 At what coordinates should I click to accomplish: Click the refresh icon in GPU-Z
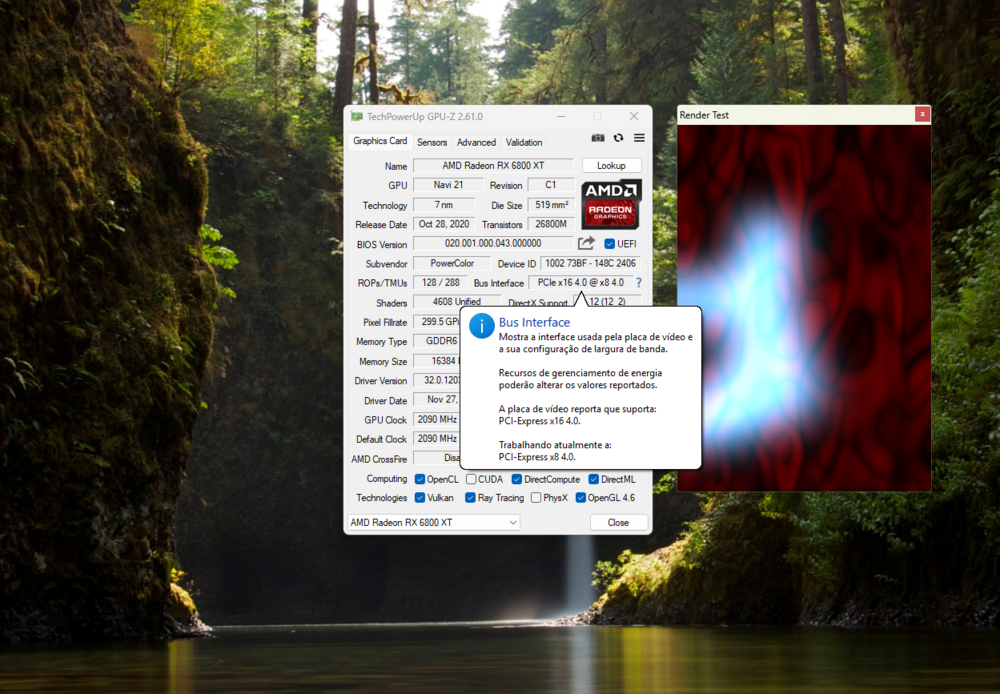618,138
